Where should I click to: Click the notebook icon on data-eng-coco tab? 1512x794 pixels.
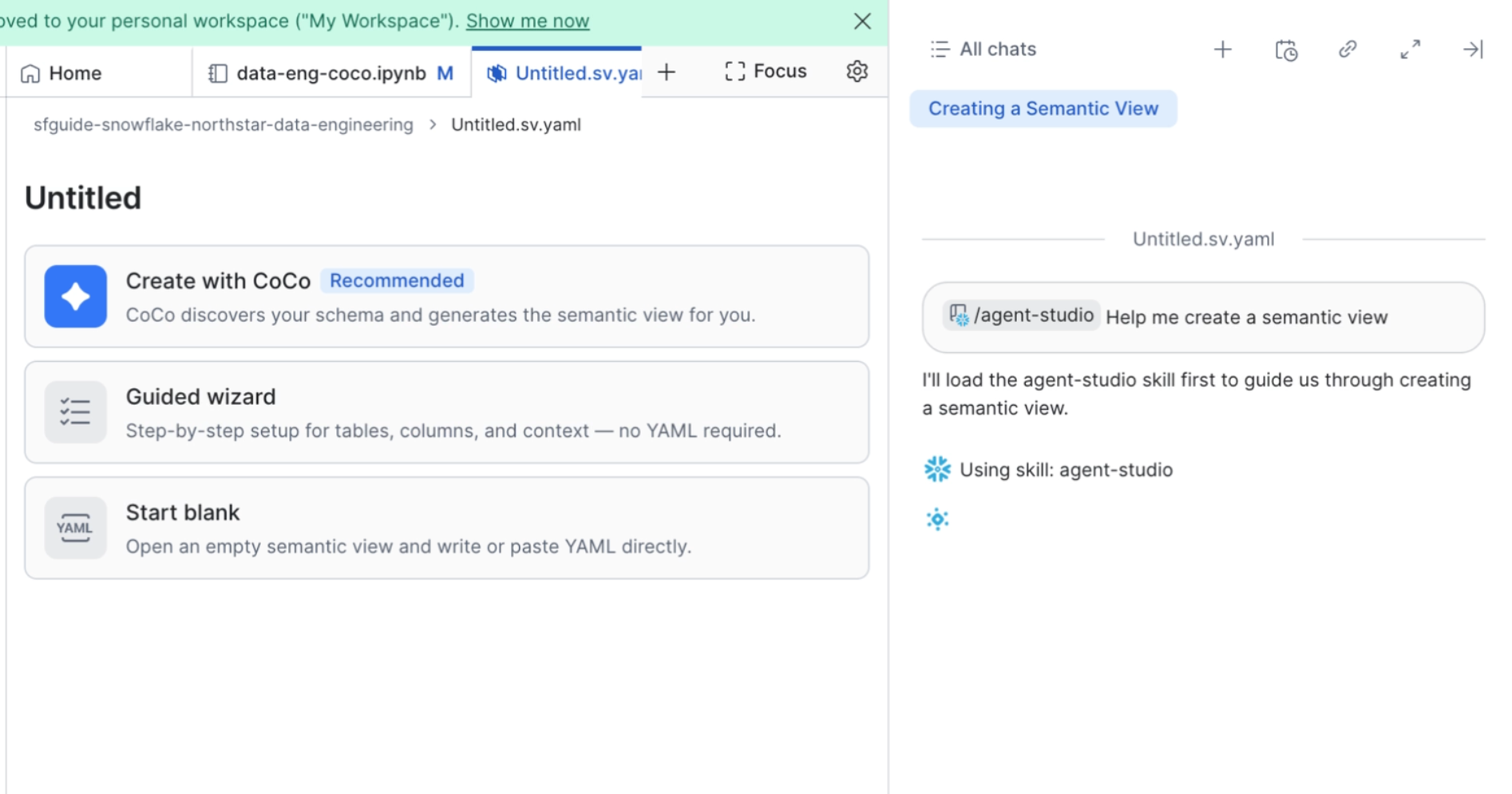[217, 73]
